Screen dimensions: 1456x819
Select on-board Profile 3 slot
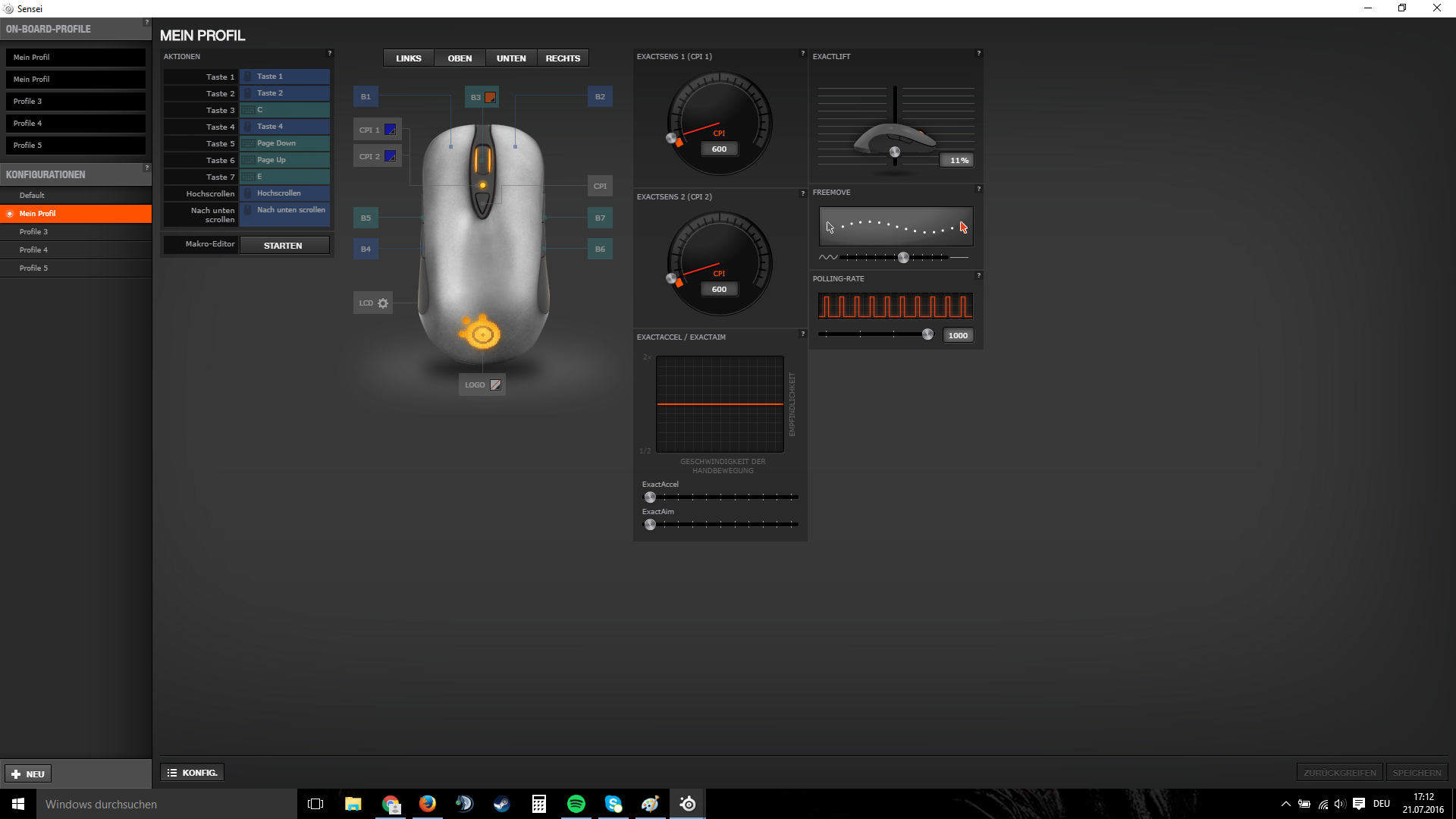(x=76, y=102)
